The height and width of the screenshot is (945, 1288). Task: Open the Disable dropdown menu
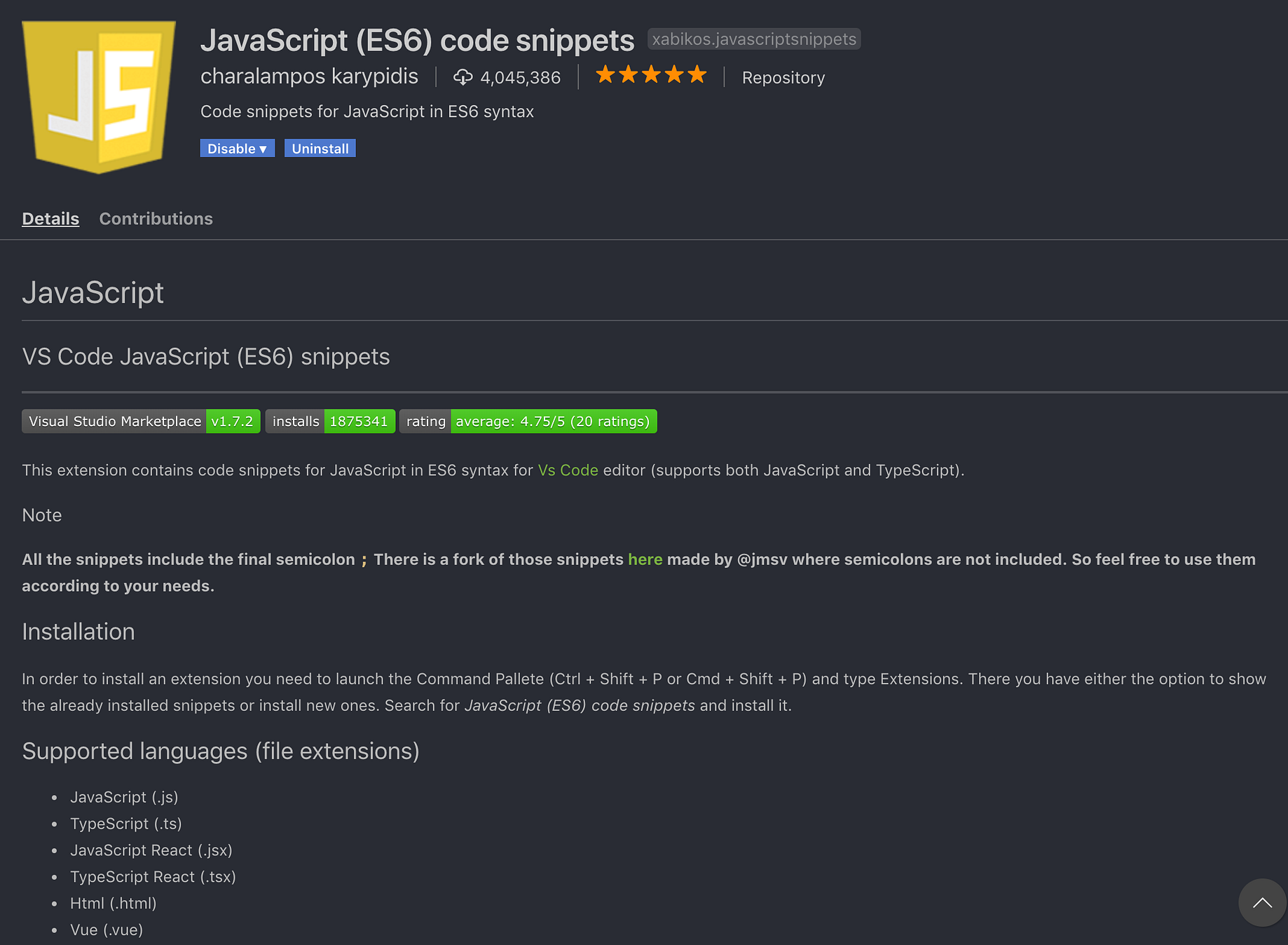237,149
